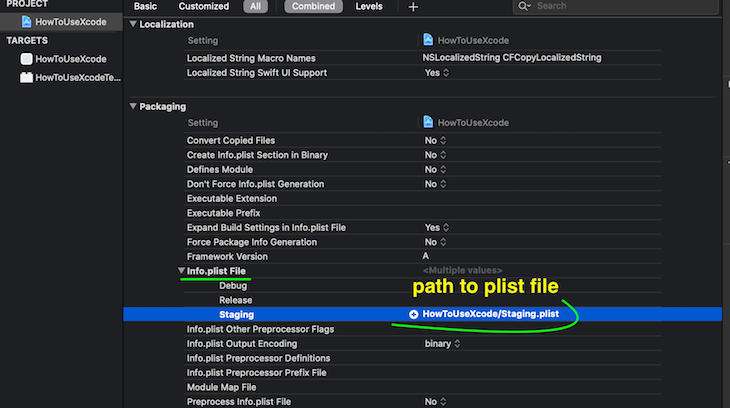Click the HowToUseXcode app target icon
The width and height of the screenshot is (730, 408).
[x=27, y=59]
